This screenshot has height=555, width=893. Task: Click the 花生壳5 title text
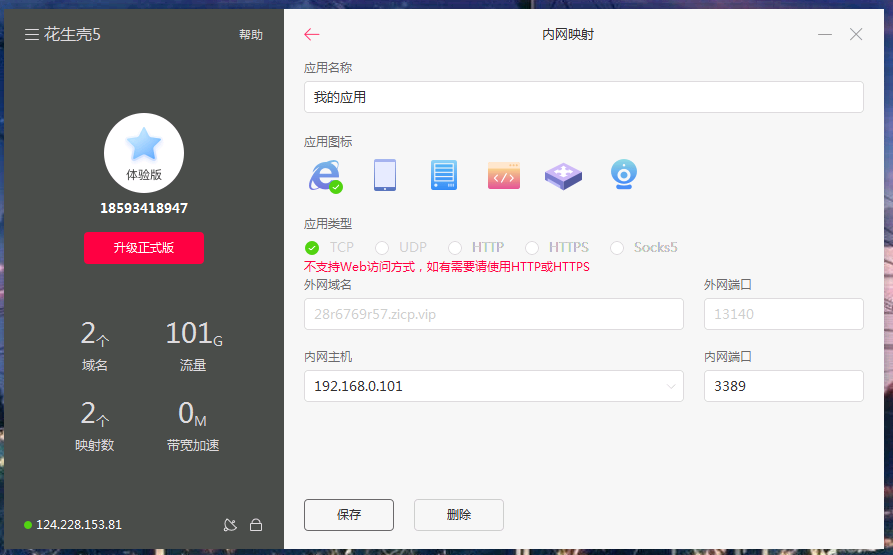pos(72,35)
